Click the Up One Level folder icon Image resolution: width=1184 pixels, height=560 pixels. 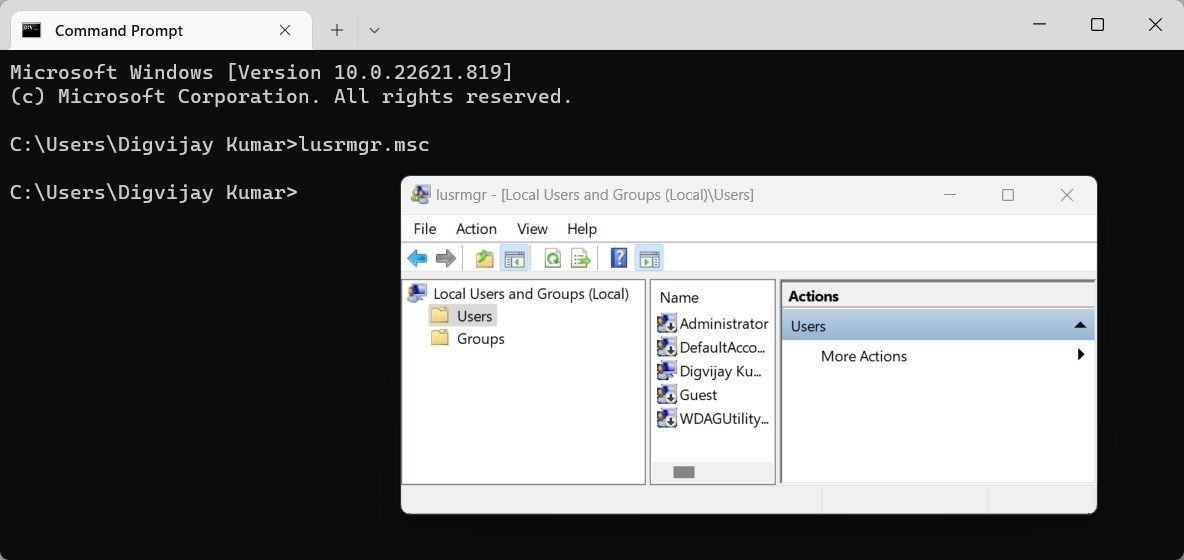484,258
